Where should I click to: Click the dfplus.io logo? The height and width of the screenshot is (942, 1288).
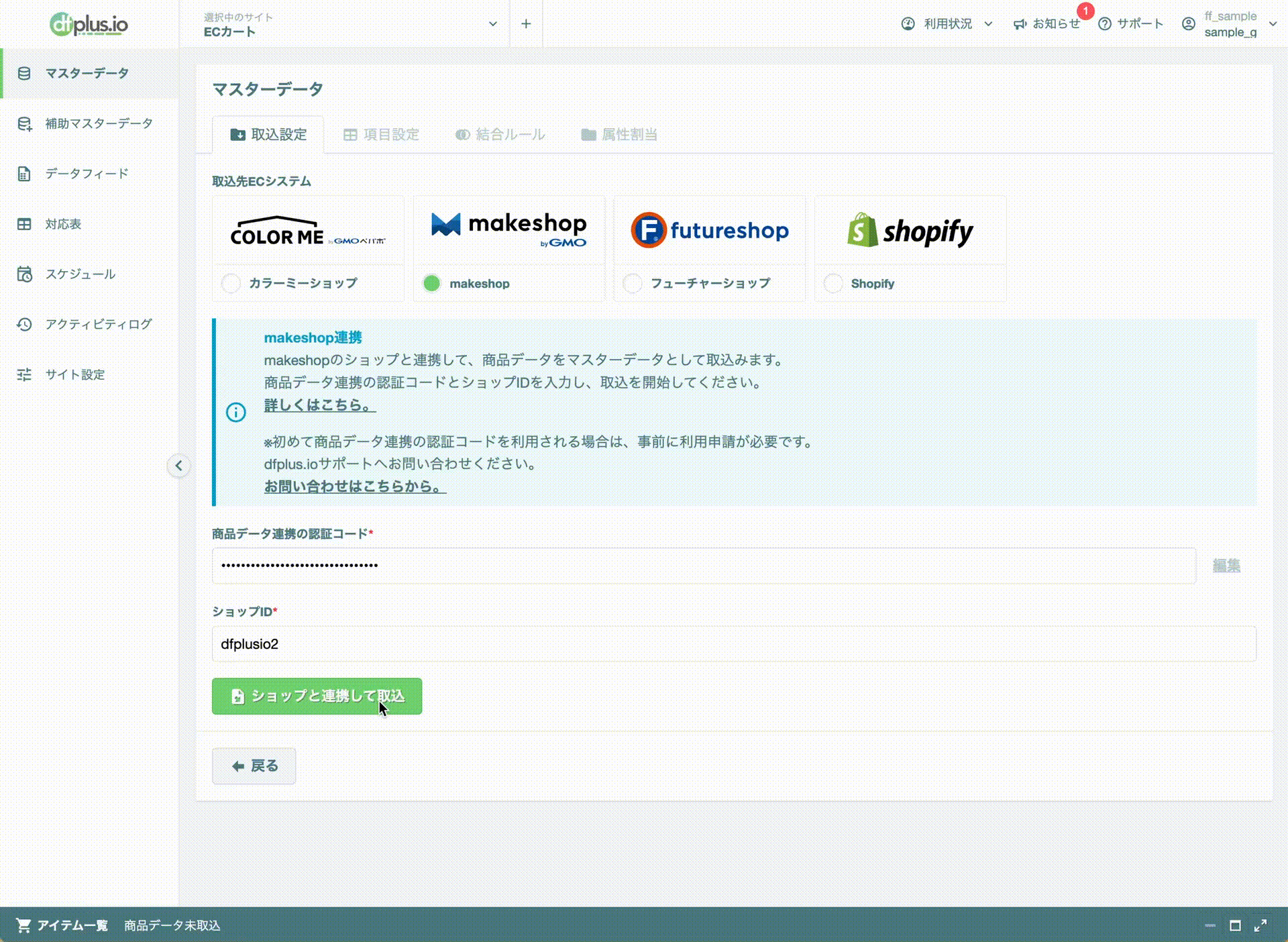(x=89, y=24)
